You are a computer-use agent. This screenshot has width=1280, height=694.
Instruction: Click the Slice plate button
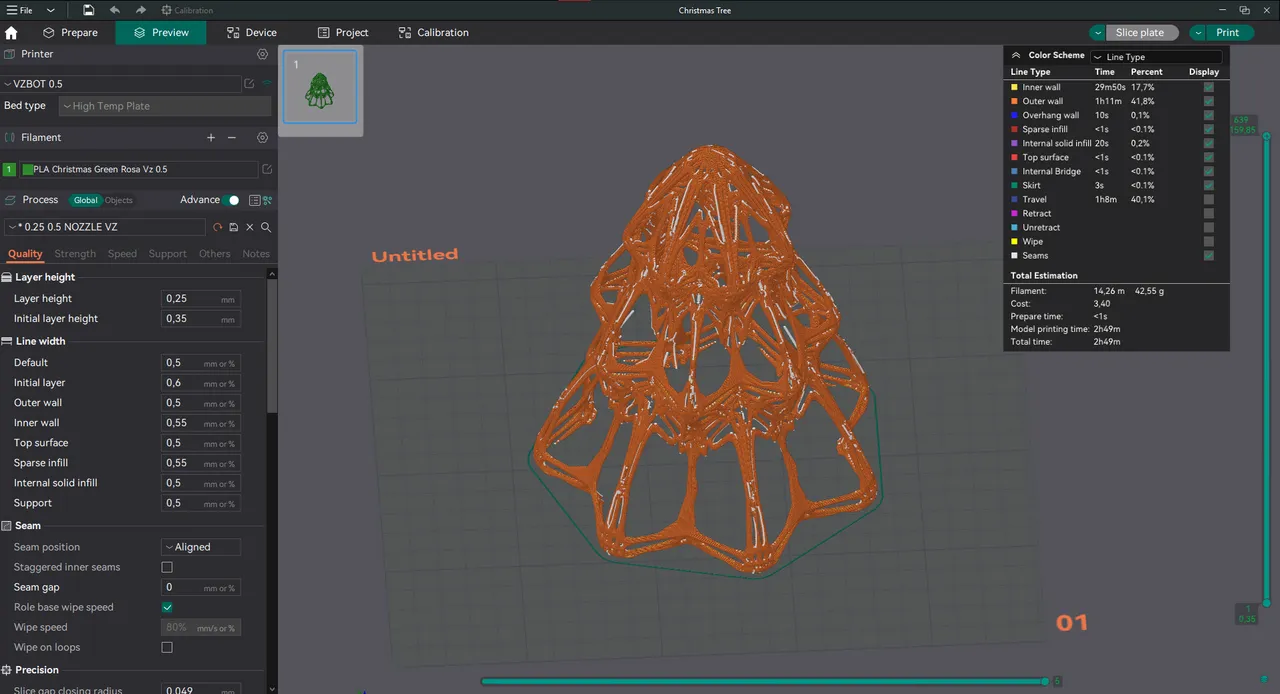coord(1139,32)
